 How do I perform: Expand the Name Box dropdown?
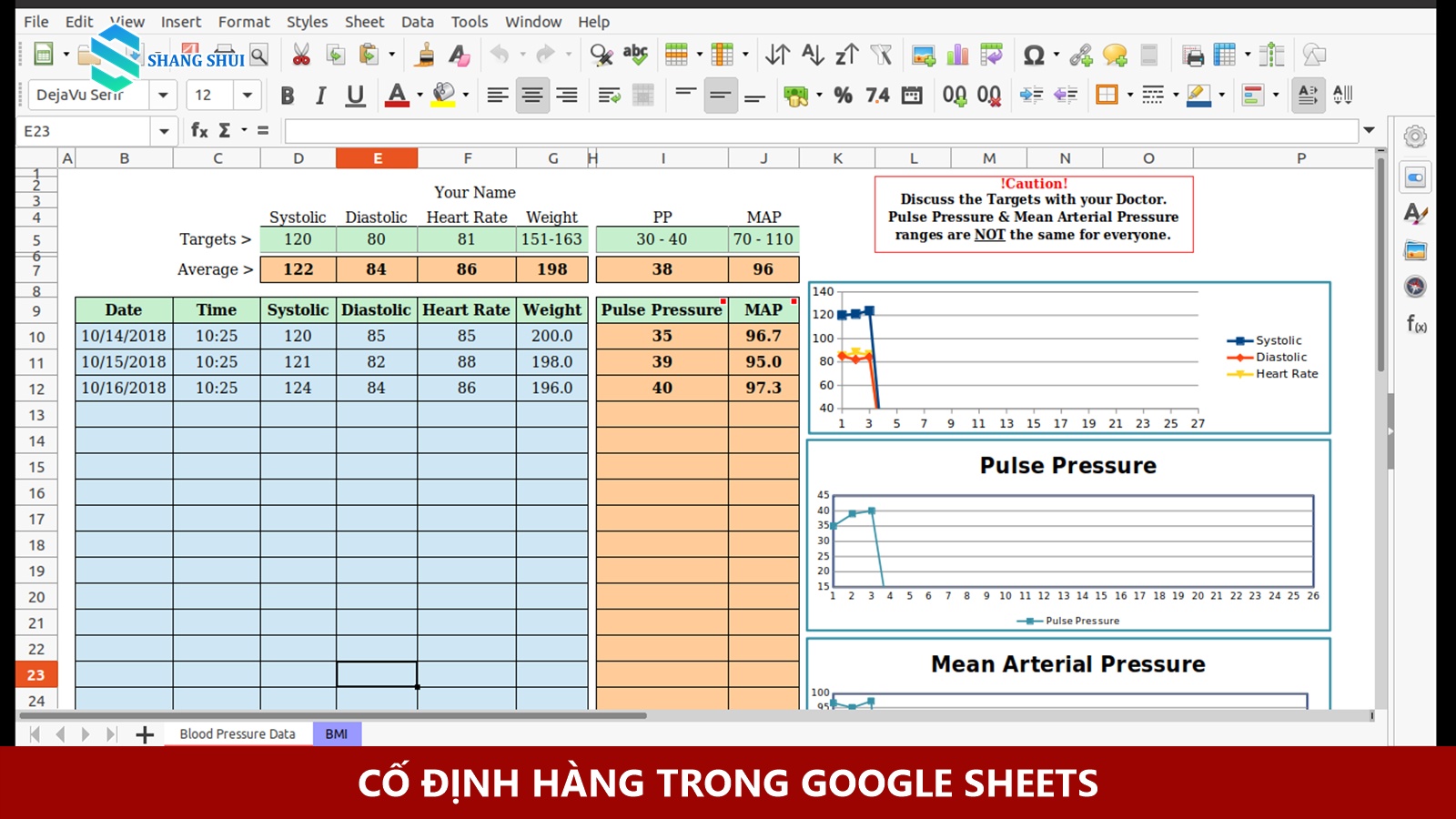click(x=164, y=131)
